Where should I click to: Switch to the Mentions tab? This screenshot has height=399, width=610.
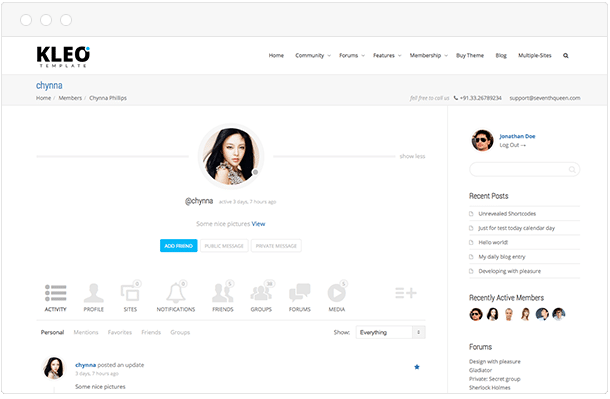pyautogui.click(x=86, y=332)
